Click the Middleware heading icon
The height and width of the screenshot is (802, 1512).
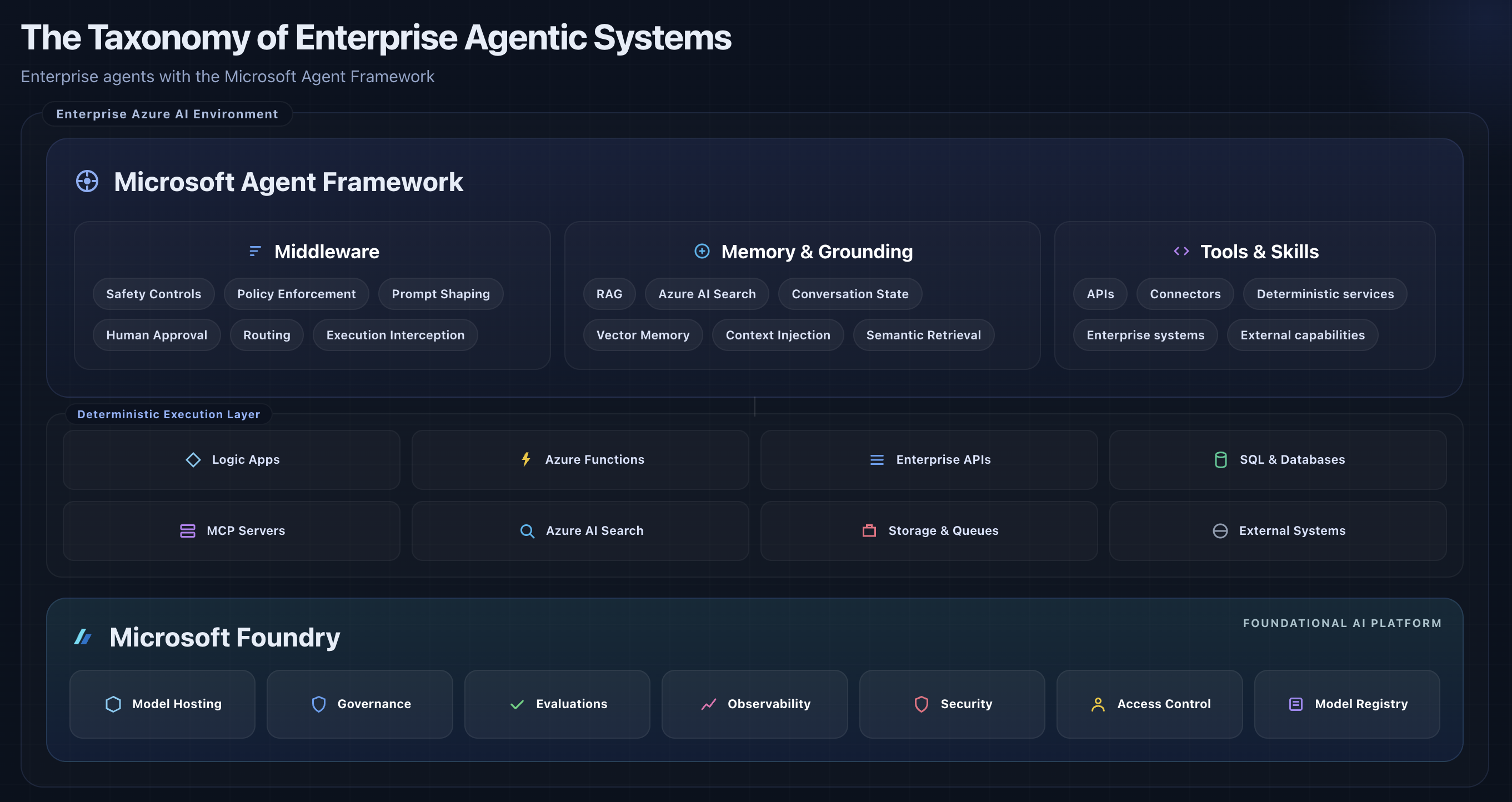[x=255, y=252]
